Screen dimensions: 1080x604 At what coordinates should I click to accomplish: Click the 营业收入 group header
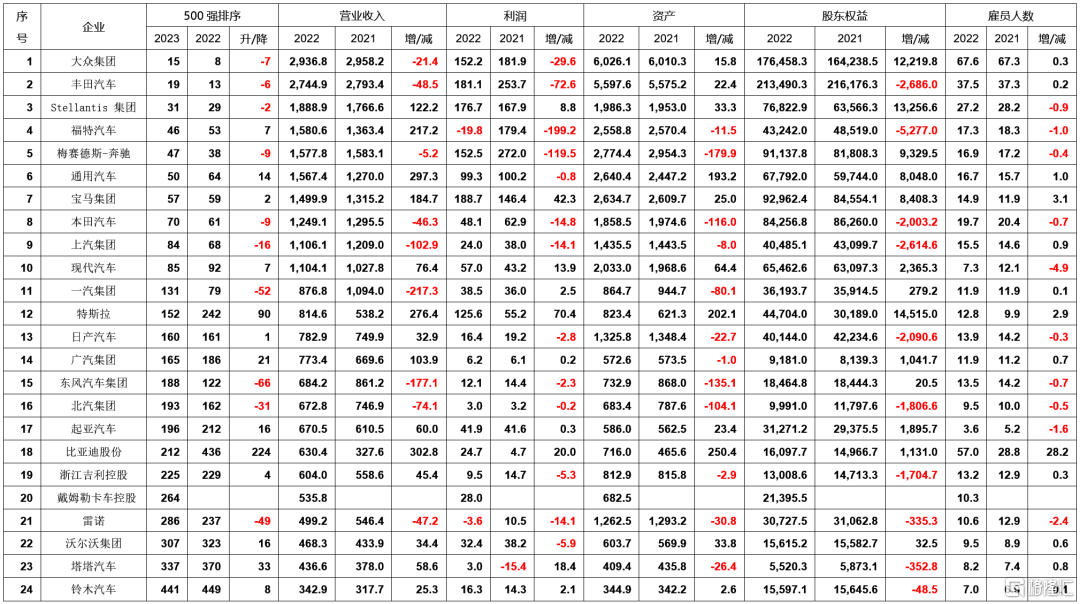coord(362,15)
